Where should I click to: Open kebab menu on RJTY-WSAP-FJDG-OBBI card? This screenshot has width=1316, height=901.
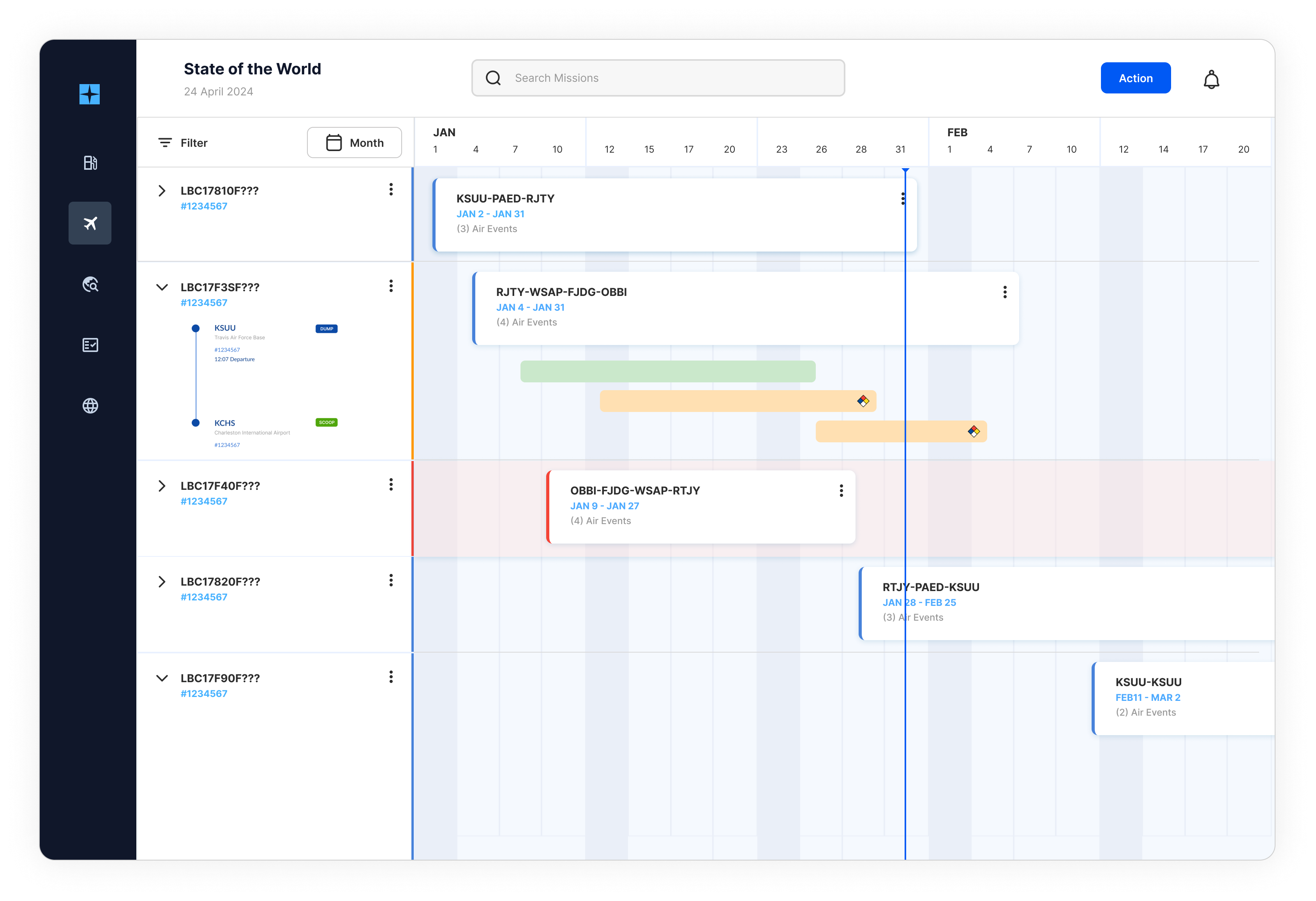click(1005, 292)
